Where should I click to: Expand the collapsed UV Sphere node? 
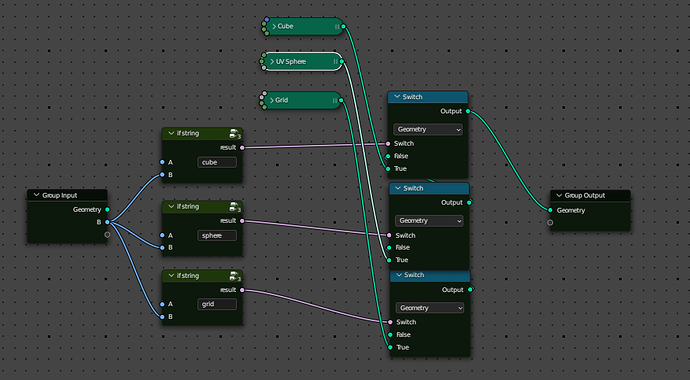272,62
